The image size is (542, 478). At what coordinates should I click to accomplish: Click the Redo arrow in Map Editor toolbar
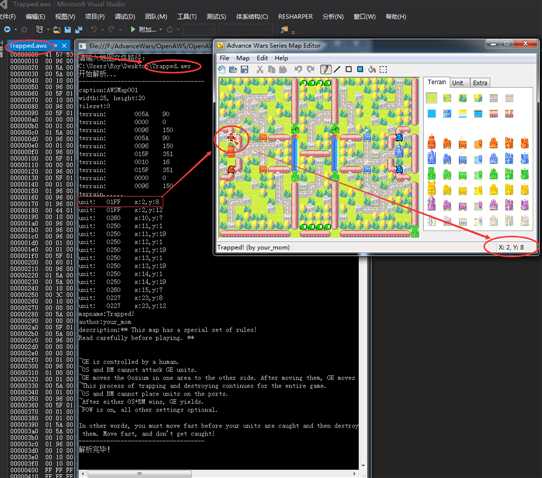click(x=310, y=69)
